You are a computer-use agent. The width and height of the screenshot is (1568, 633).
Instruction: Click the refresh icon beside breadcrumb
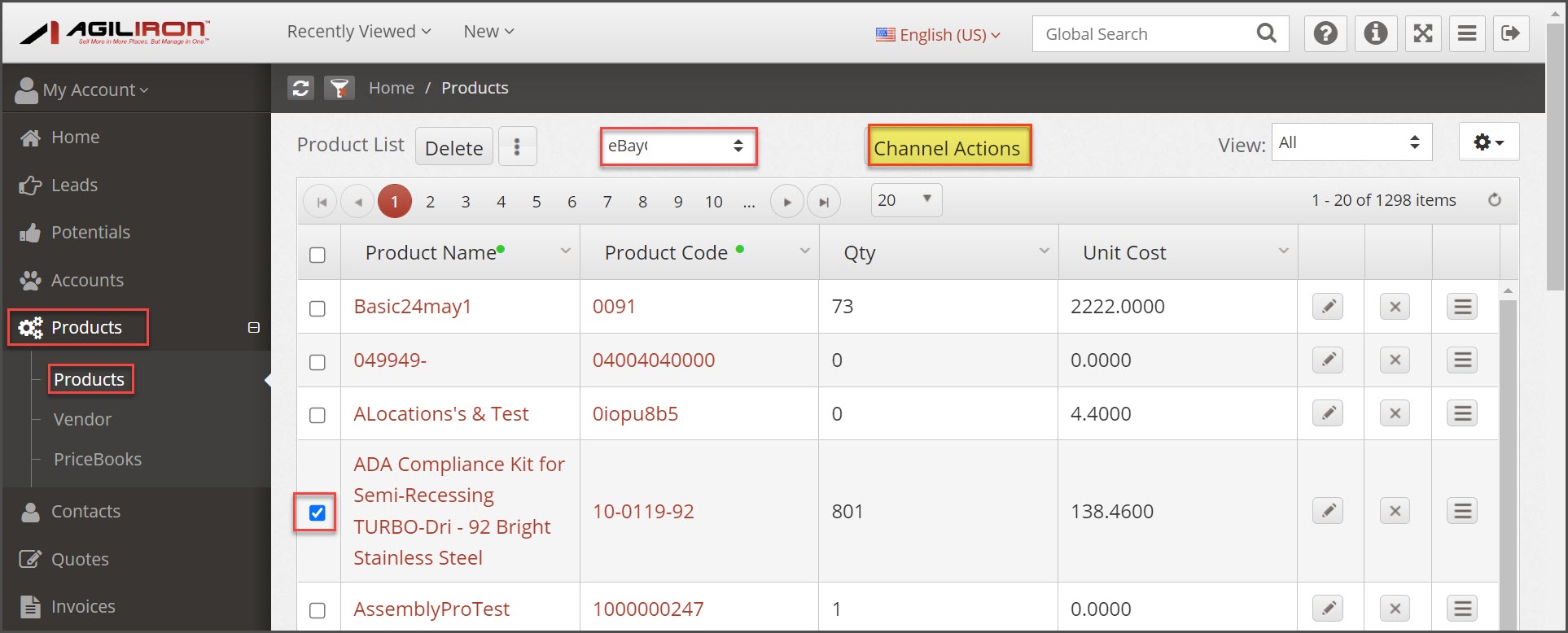[300, 88]
